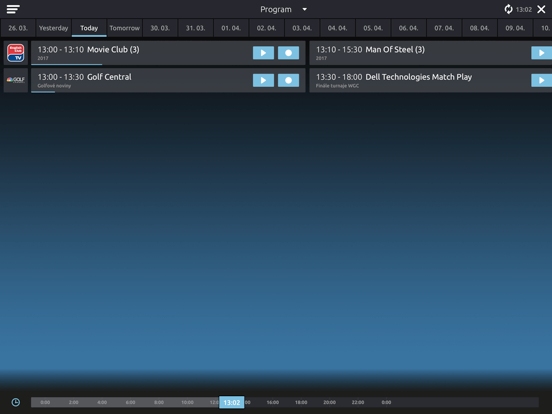The height and width of the screenshot is (414, 552).
Task: Record Golf Central program
Action: [x=288, y=80]
